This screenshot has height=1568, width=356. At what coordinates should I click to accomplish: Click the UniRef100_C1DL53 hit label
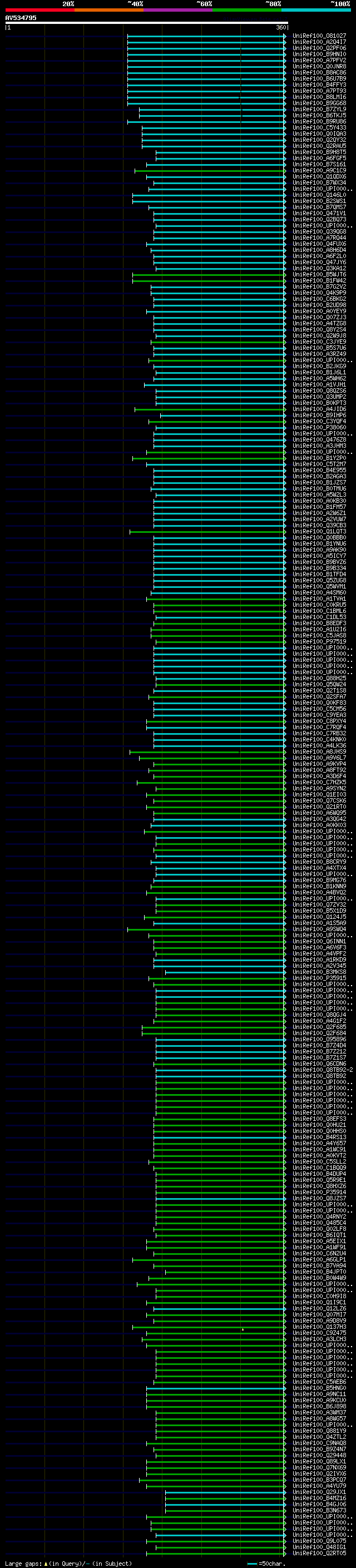[x=319, y=617]
